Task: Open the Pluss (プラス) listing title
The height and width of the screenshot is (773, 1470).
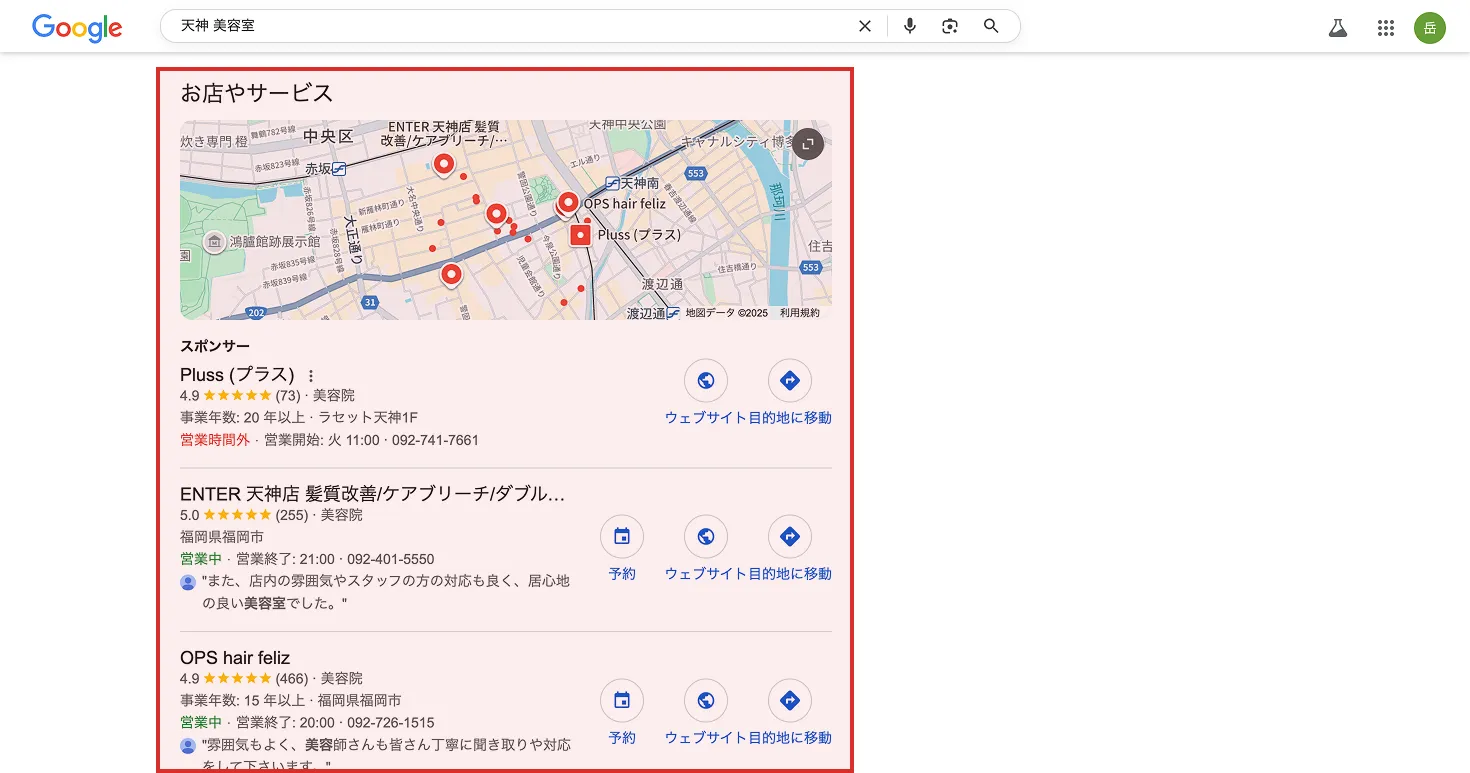Action: (238, 375)
